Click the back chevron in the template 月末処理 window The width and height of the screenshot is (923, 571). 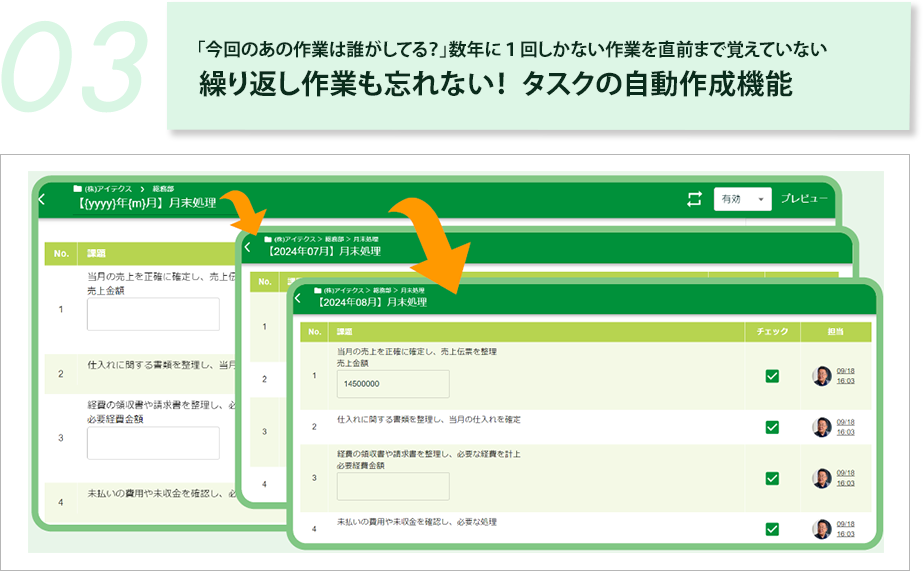coord(42,199)
